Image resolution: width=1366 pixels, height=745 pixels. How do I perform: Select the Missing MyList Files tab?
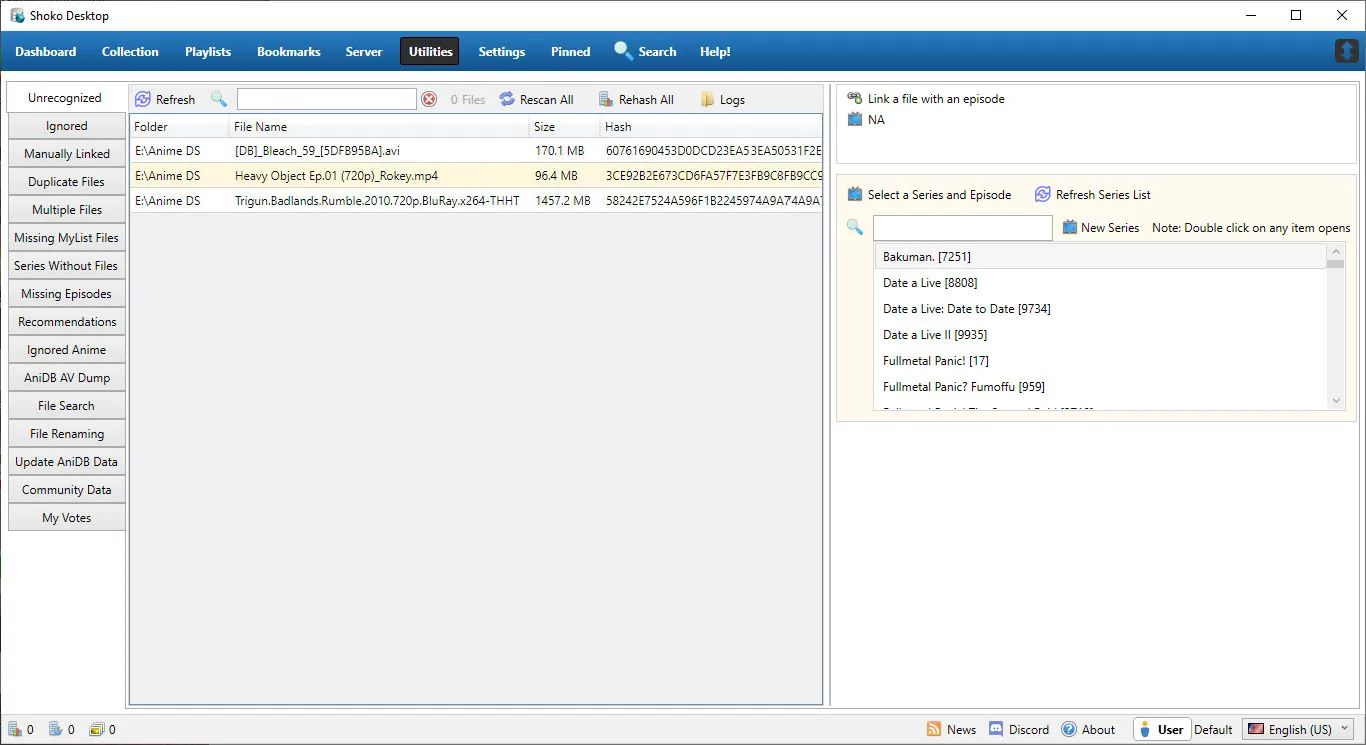click(67, 238)
